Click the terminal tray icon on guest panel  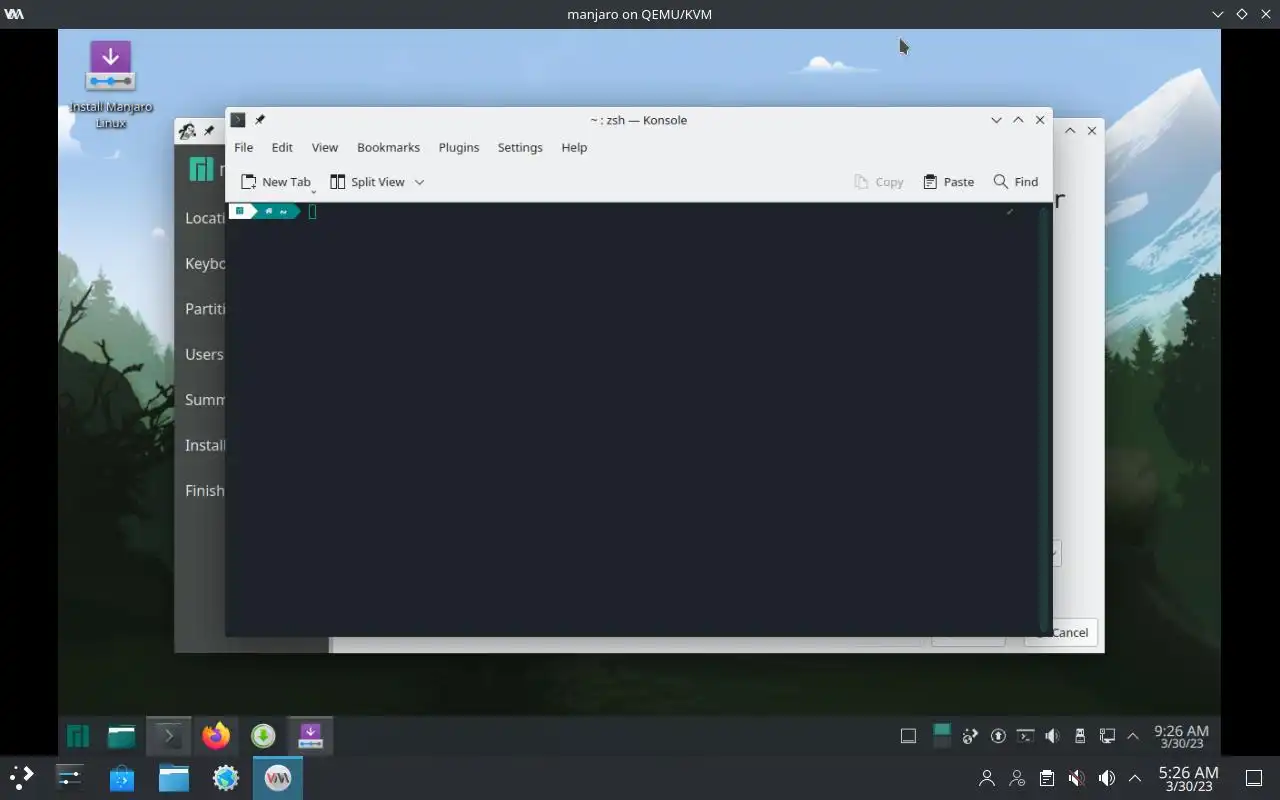pos(1025,737)
